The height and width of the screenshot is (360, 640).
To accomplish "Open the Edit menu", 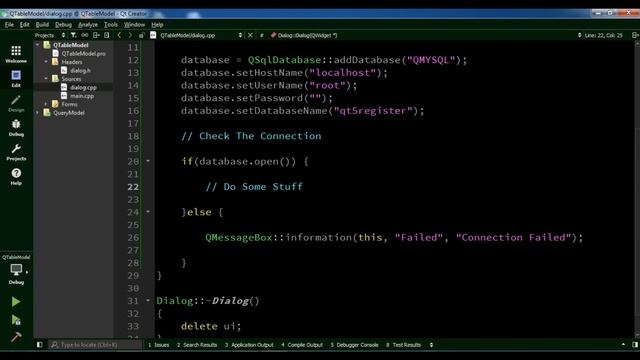I will tap(24, 25).
